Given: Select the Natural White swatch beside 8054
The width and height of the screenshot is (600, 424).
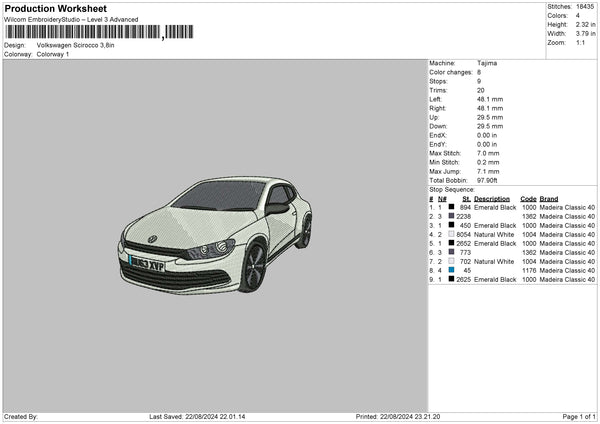Looking at the screenshot, I should pos(452,234).
